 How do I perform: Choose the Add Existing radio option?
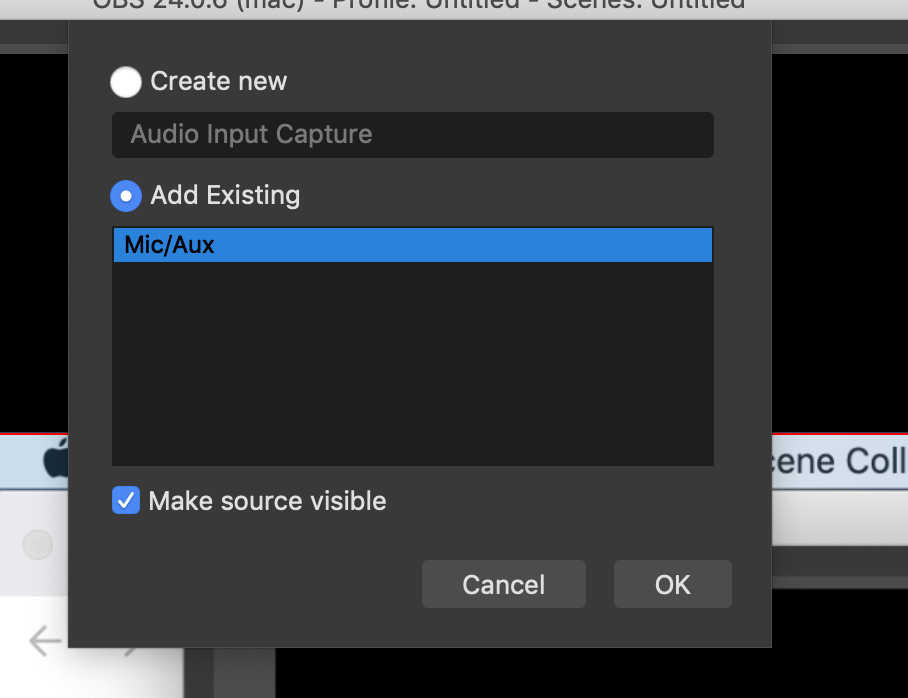point(126,195)
